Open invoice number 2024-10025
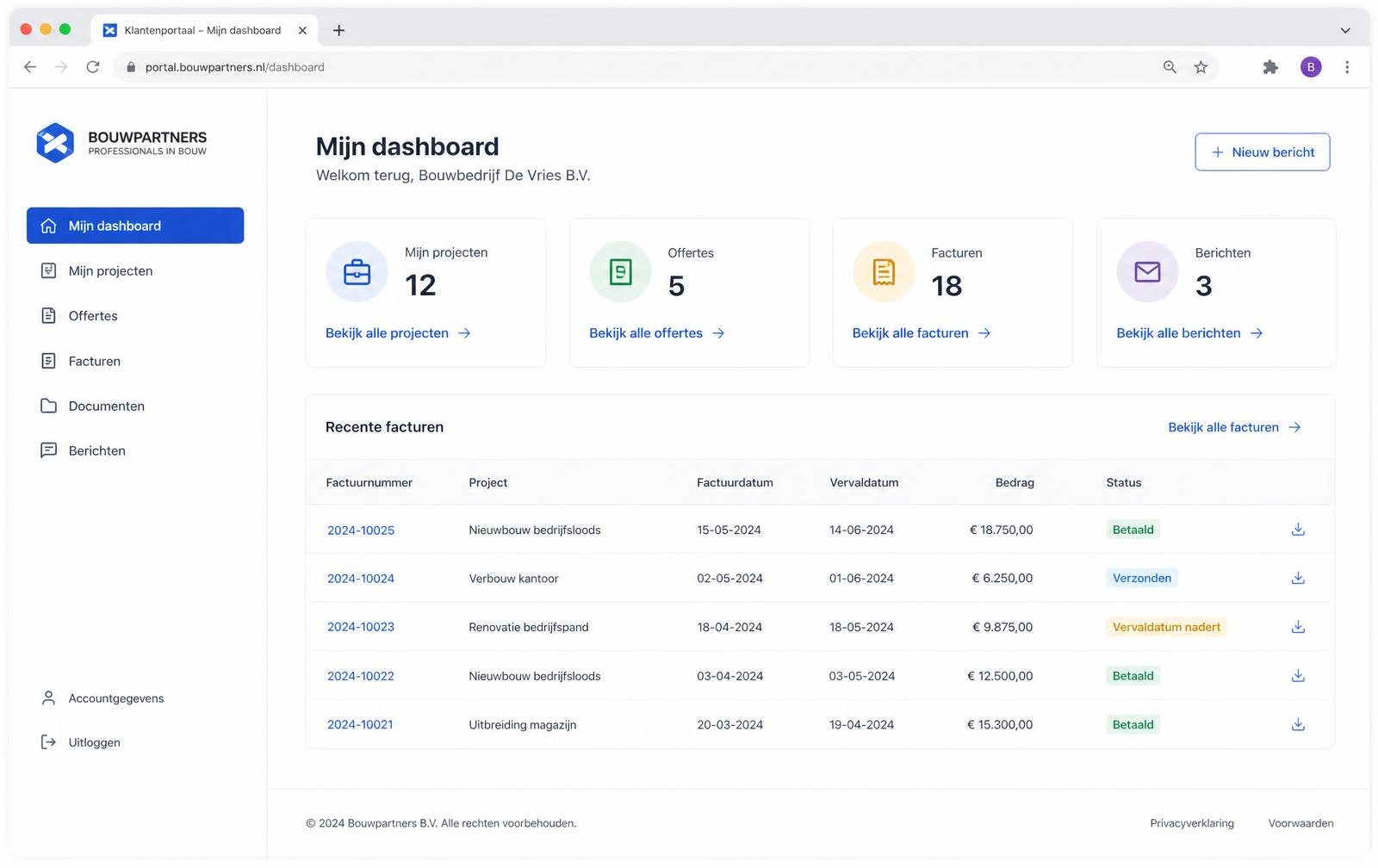This screenshot has height=868, width=1378. coord(361,530)
